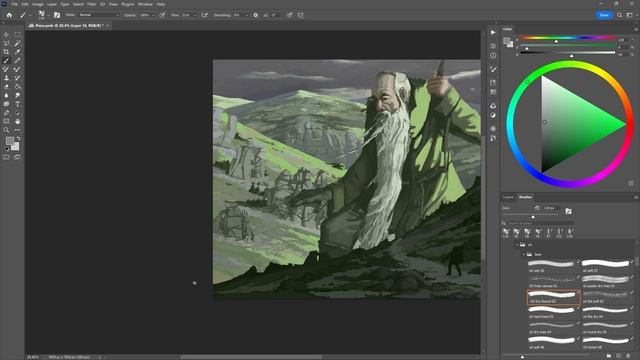This screenshot has height=360, width=640.
Task: Open the Smoothing value dropdown arrow
Action: (247, 15)
